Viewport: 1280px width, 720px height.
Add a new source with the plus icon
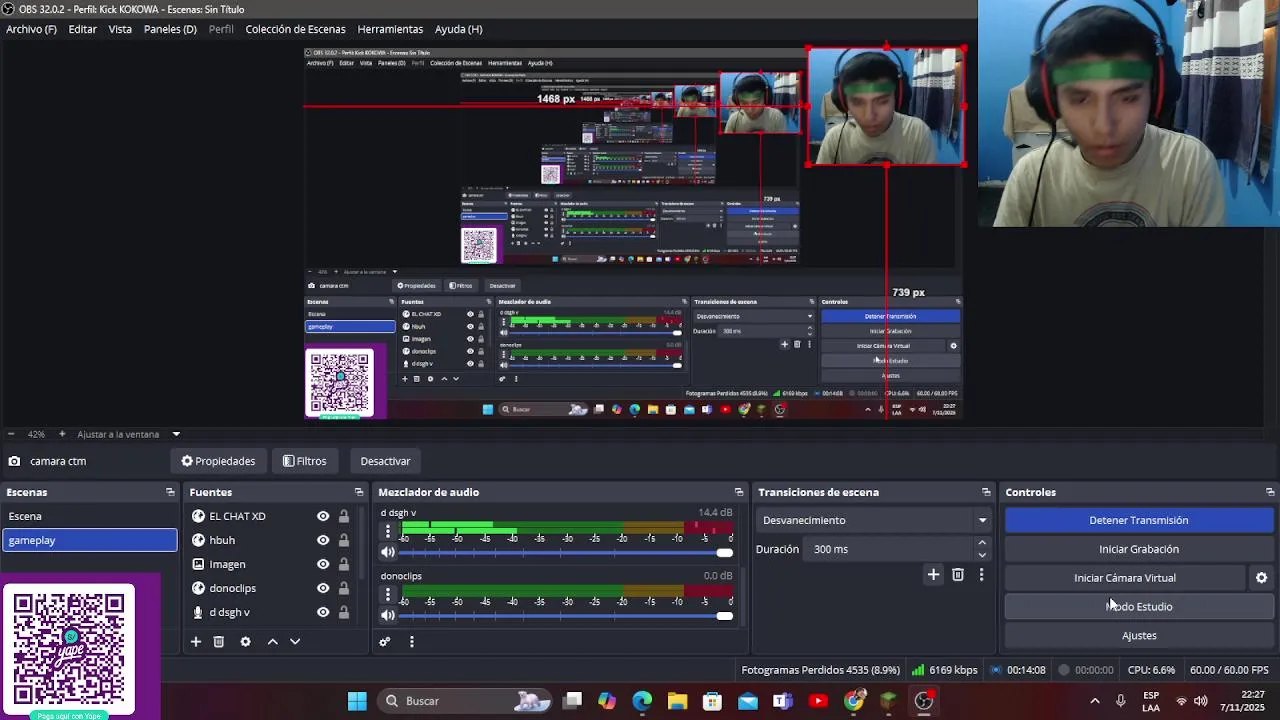196,641
